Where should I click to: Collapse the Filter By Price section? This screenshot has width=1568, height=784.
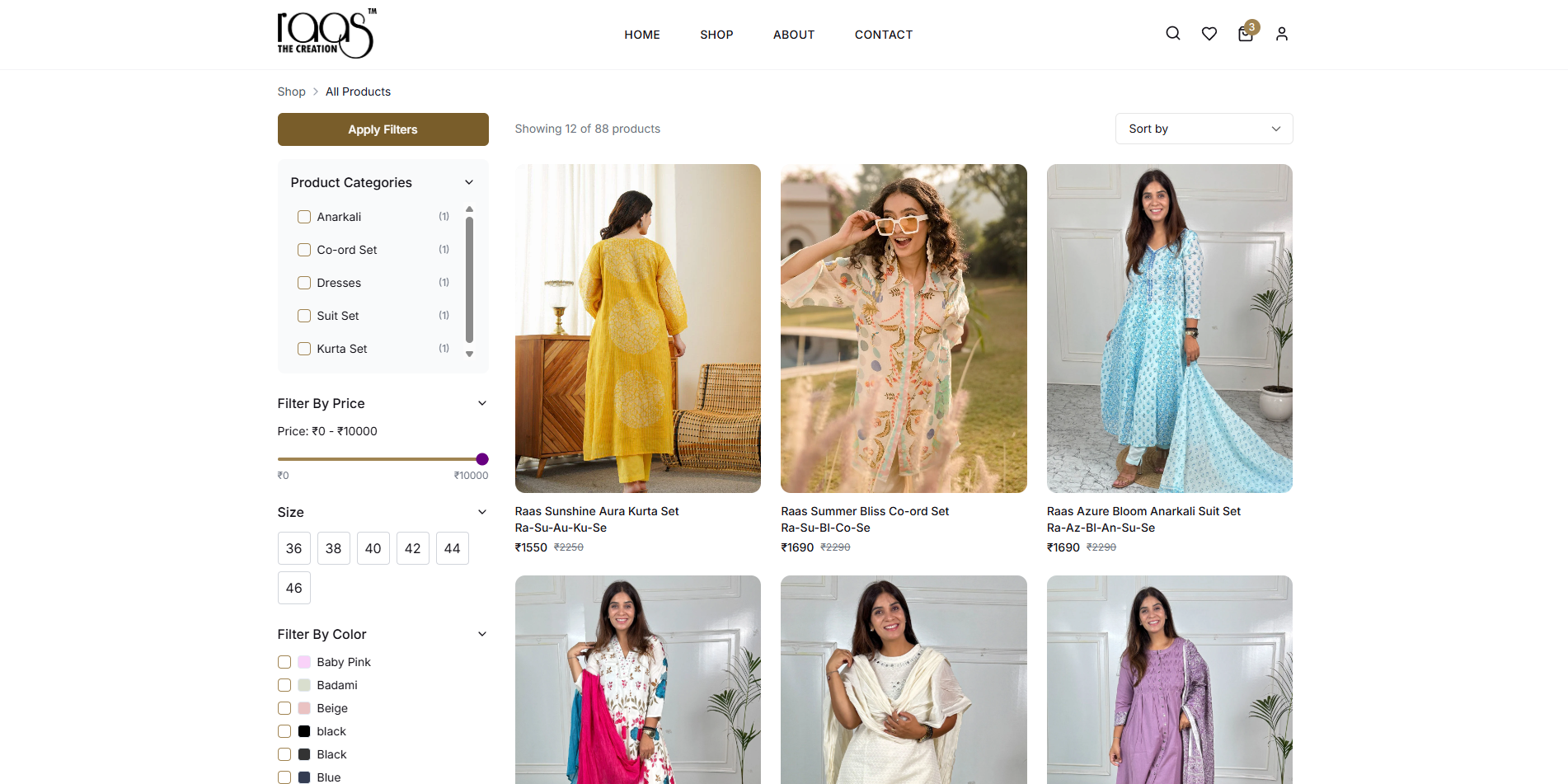[x=482, y=403]
